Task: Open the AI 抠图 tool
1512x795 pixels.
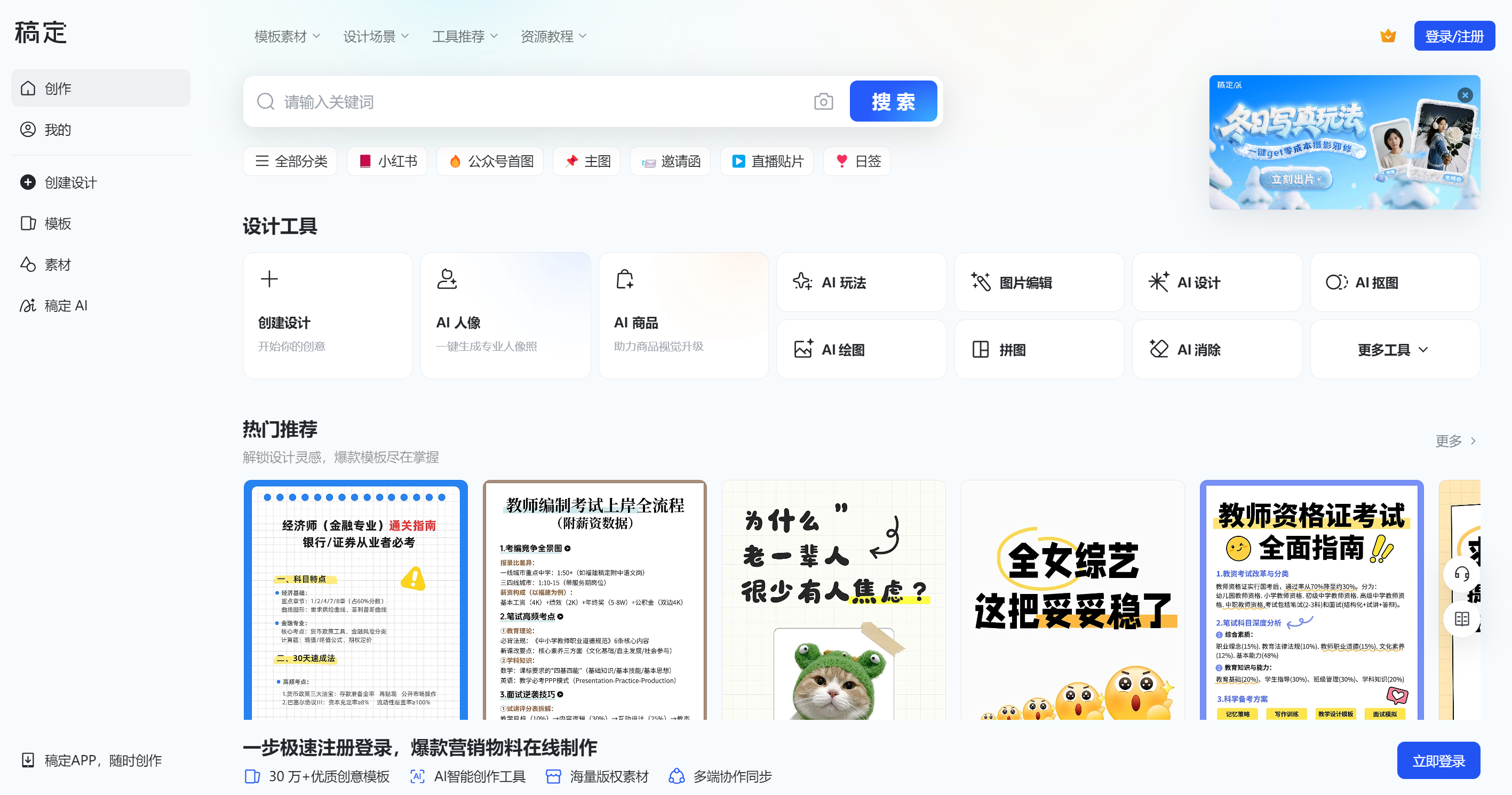Action: point(1395,282)
